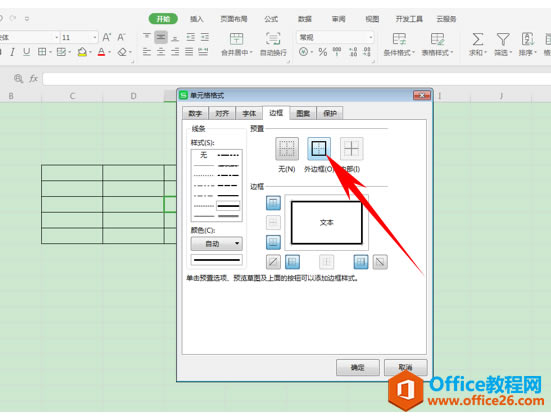Screen dimensions: 551x418
Task: Open the 颜色 color dropdown showing 自动
Action: 216,243
